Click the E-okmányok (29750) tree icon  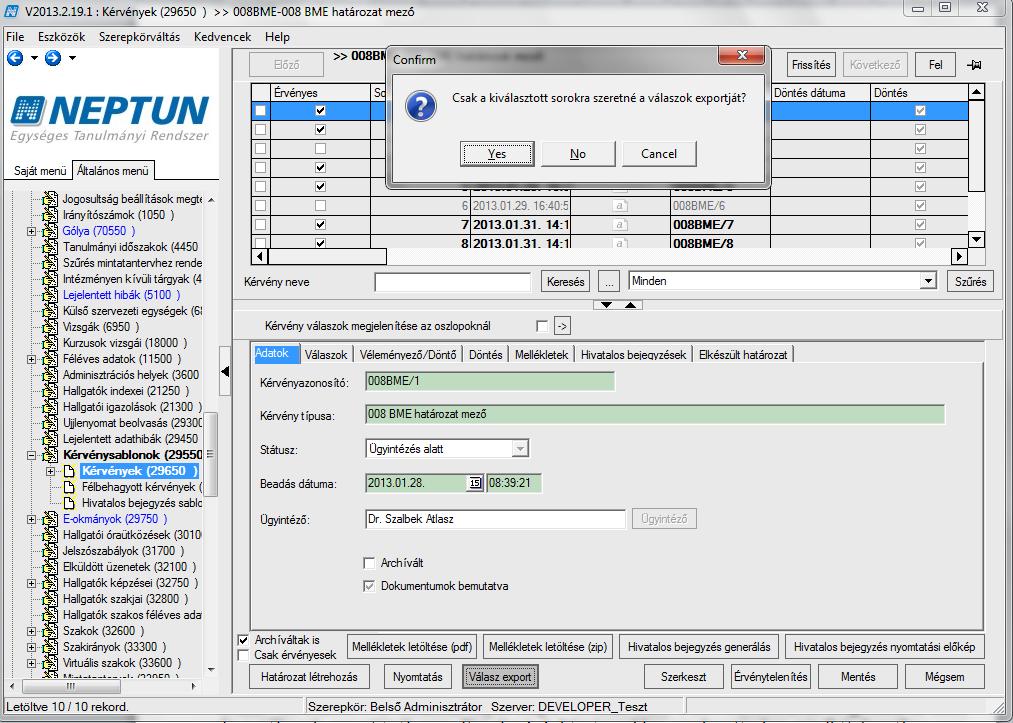pos(50,519)
